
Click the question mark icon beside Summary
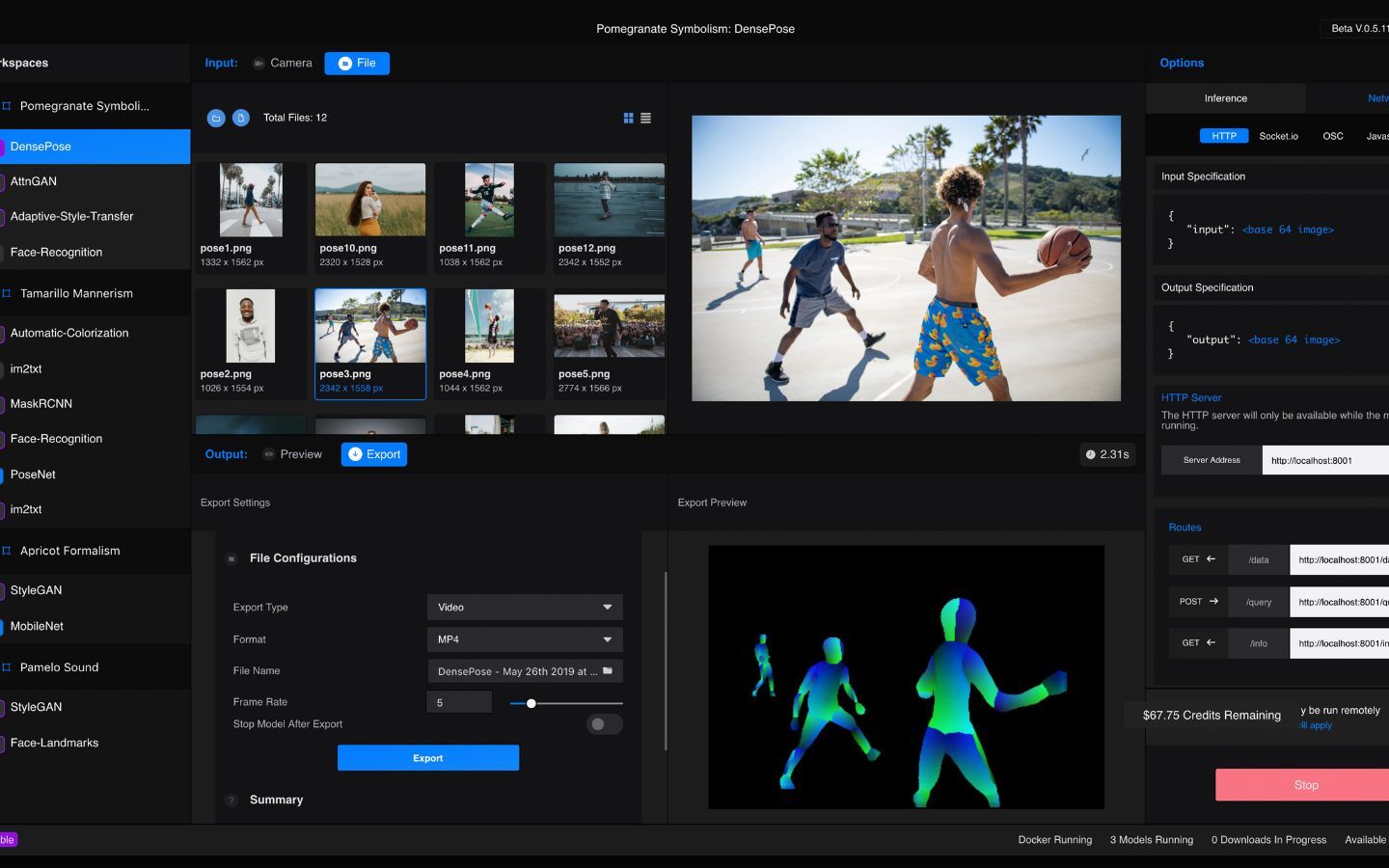coord(231,800)
